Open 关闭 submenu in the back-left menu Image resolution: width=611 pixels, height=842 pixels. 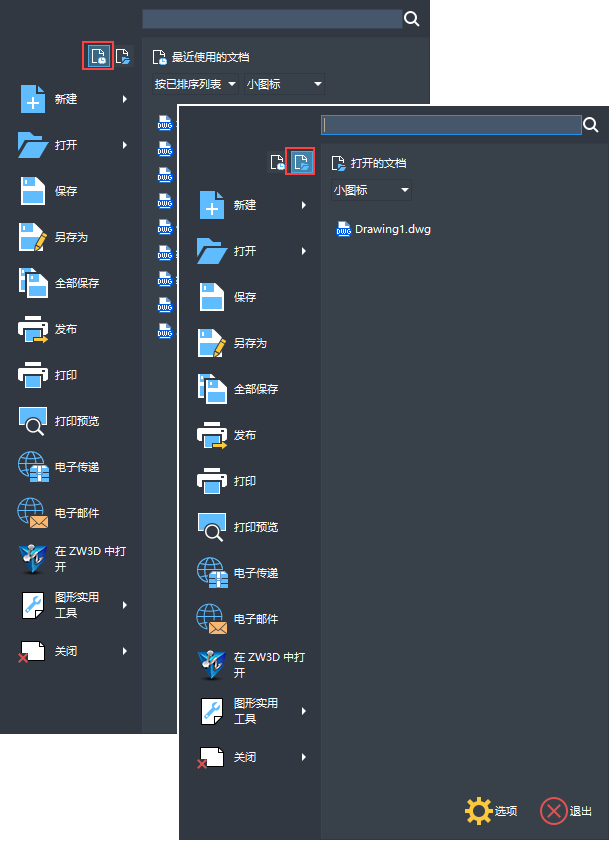click(125, 651)
